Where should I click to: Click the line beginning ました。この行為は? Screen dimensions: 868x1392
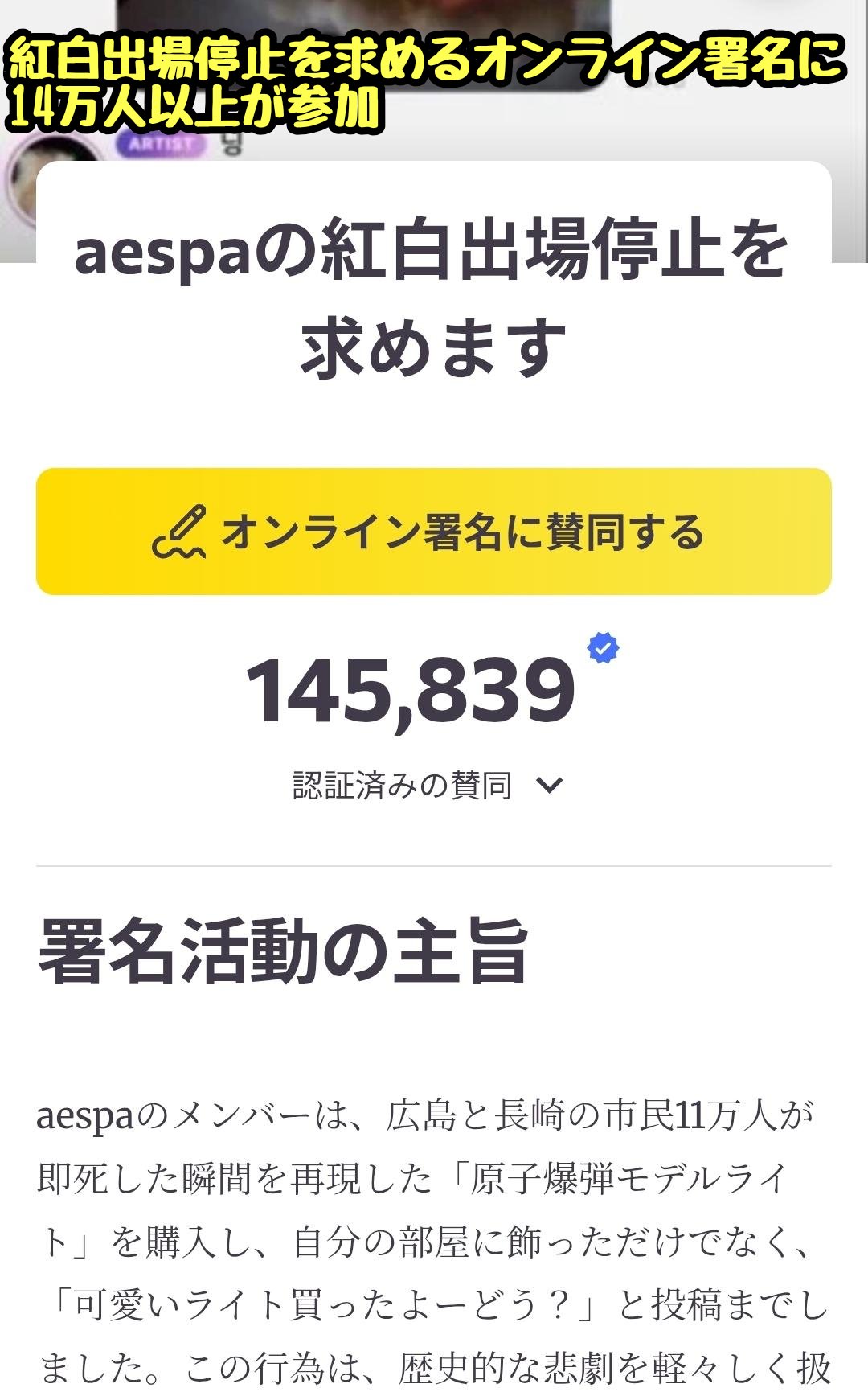pos(434,1367)
